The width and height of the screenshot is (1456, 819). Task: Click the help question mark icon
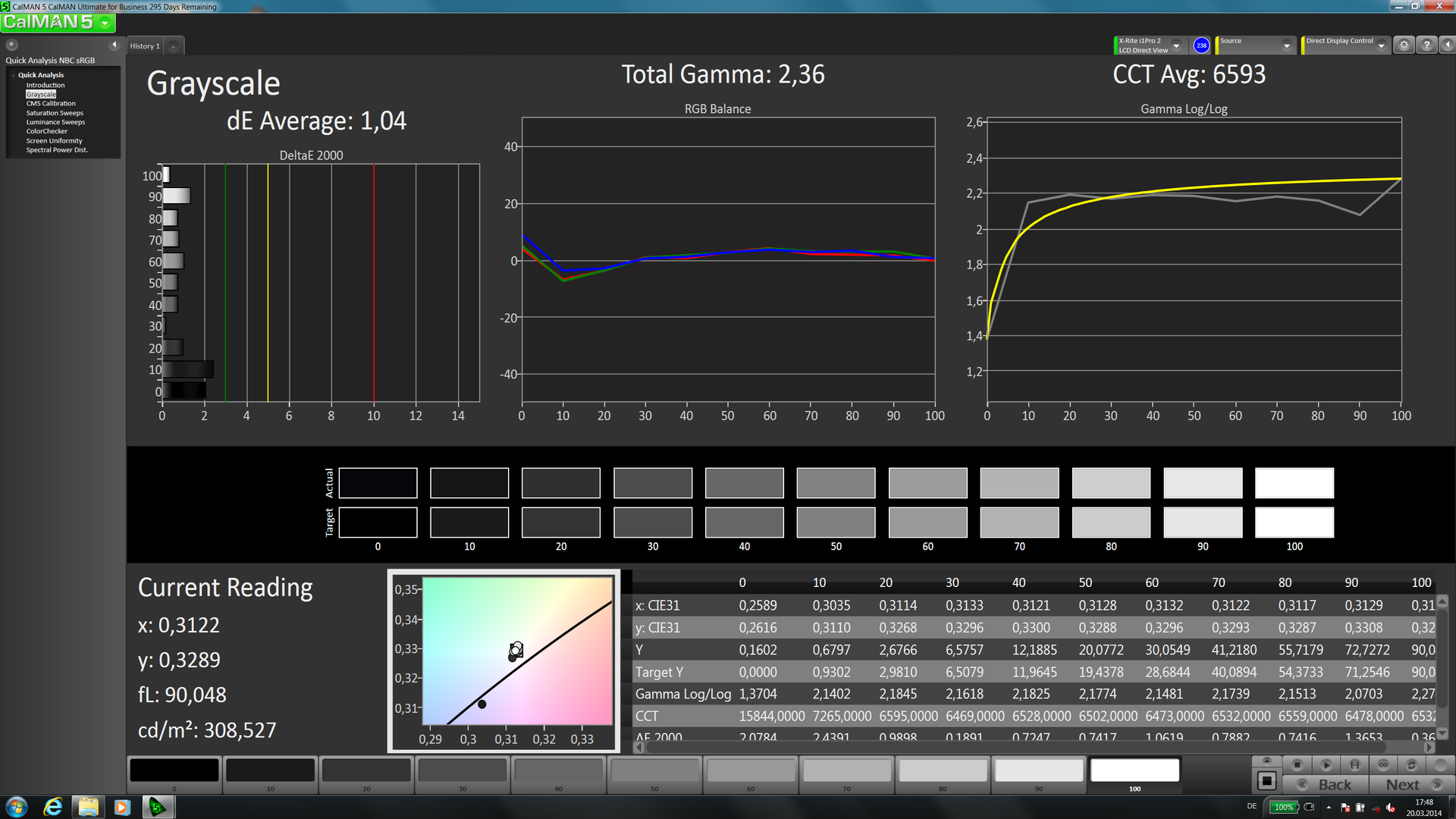coord(1426,45)
